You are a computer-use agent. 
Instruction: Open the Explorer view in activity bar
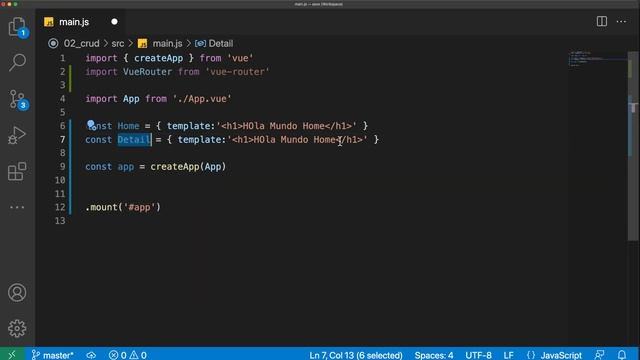[x=17, y=27]
